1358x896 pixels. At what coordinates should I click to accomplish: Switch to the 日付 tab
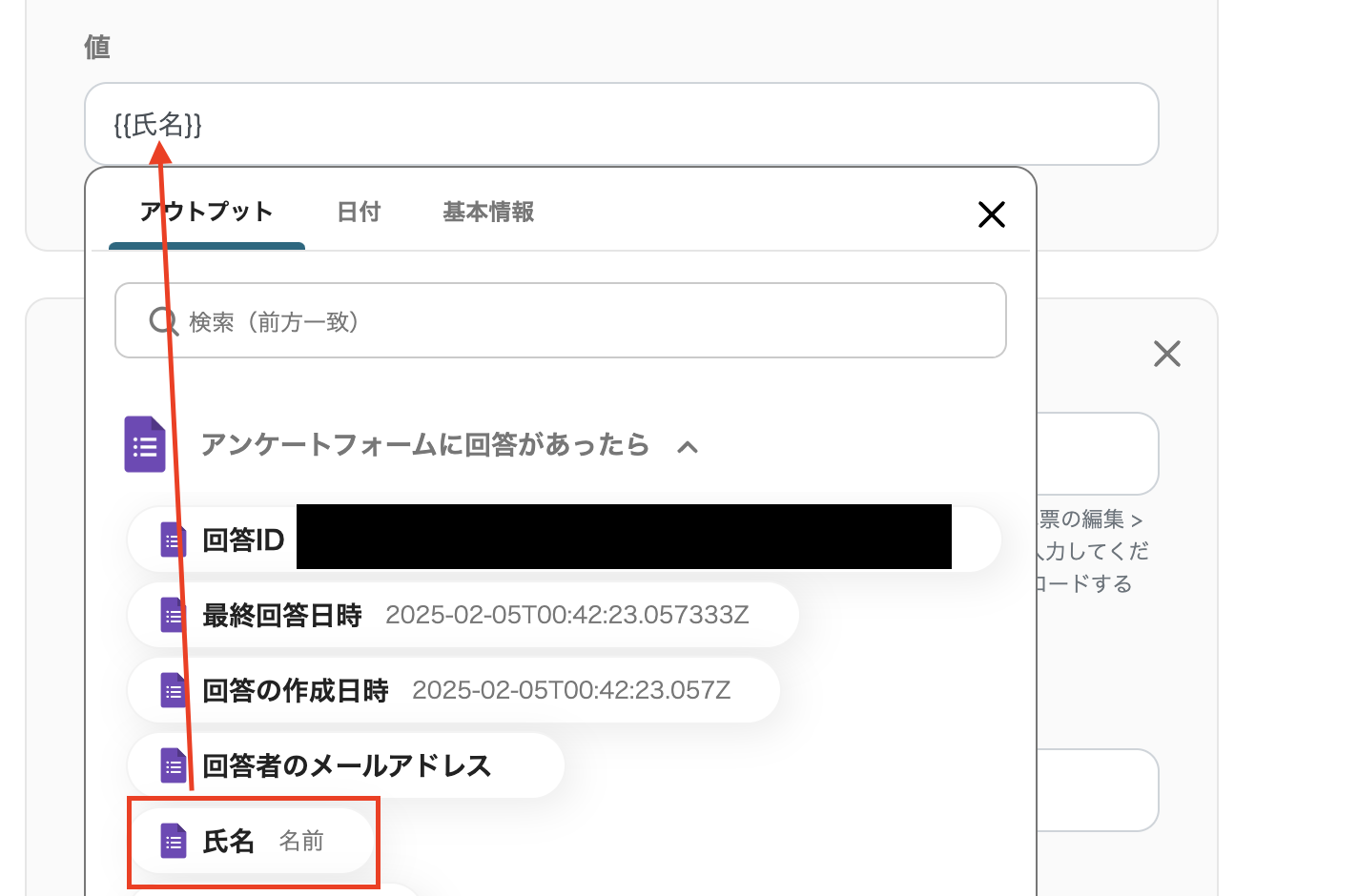(x=359, y=212)
